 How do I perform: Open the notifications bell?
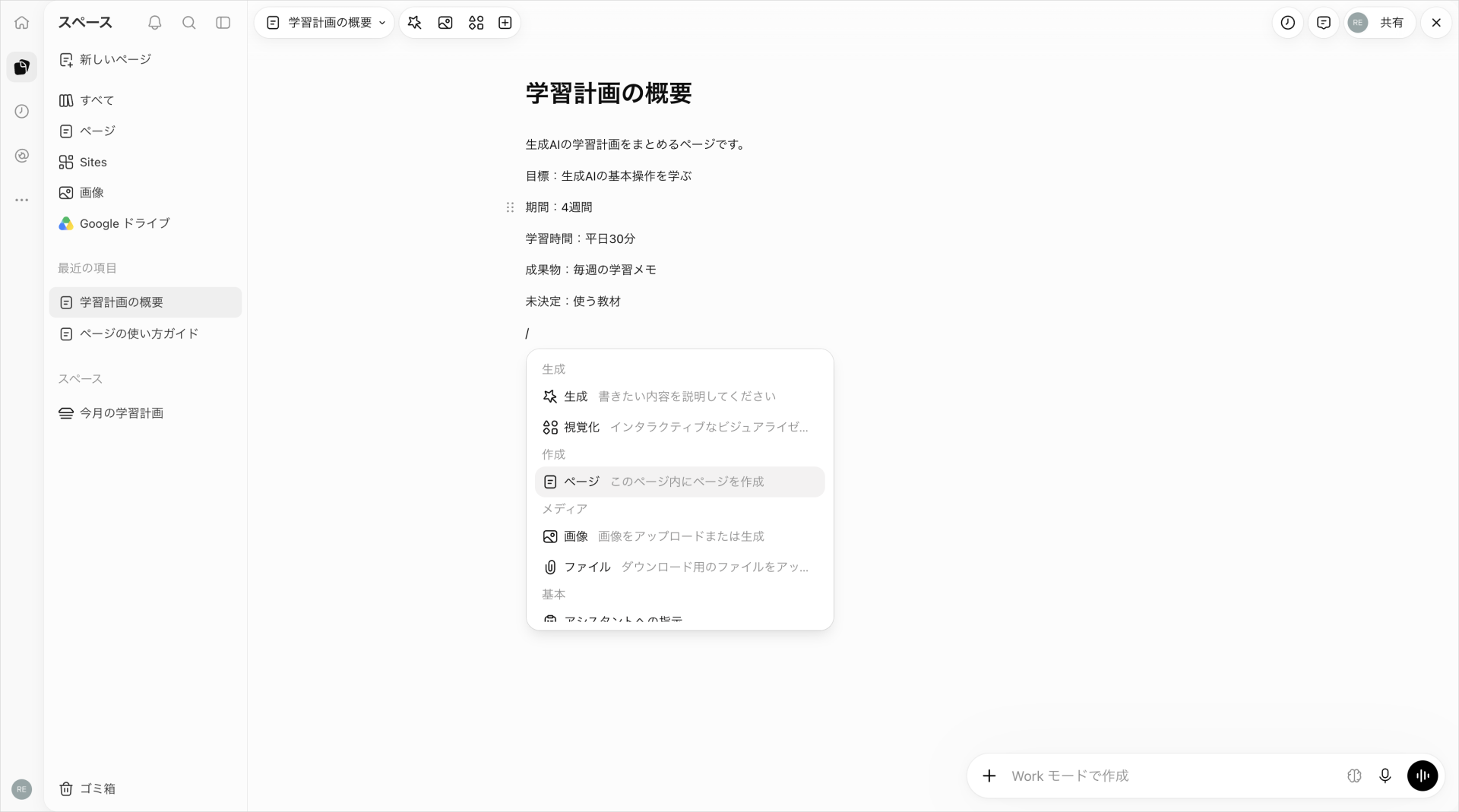coord(155,23)
